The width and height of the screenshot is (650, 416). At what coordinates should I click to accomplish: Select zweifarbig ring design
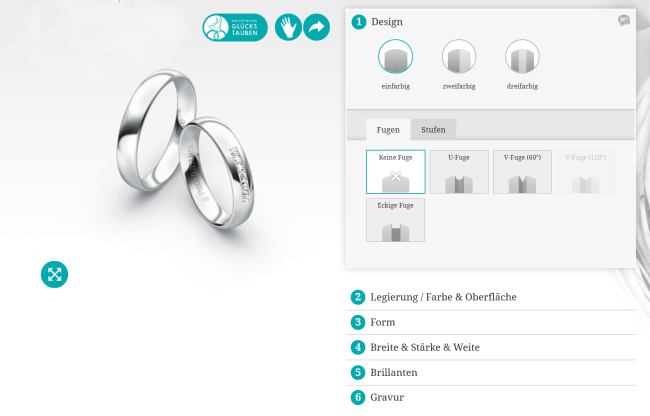(459, 58)
